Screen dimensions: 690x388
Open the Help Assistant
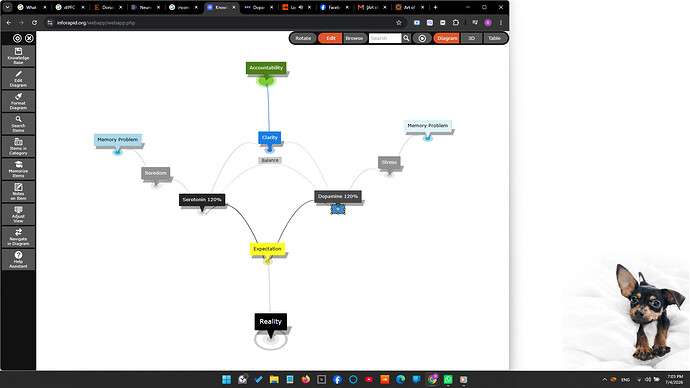tap(18, 260)
